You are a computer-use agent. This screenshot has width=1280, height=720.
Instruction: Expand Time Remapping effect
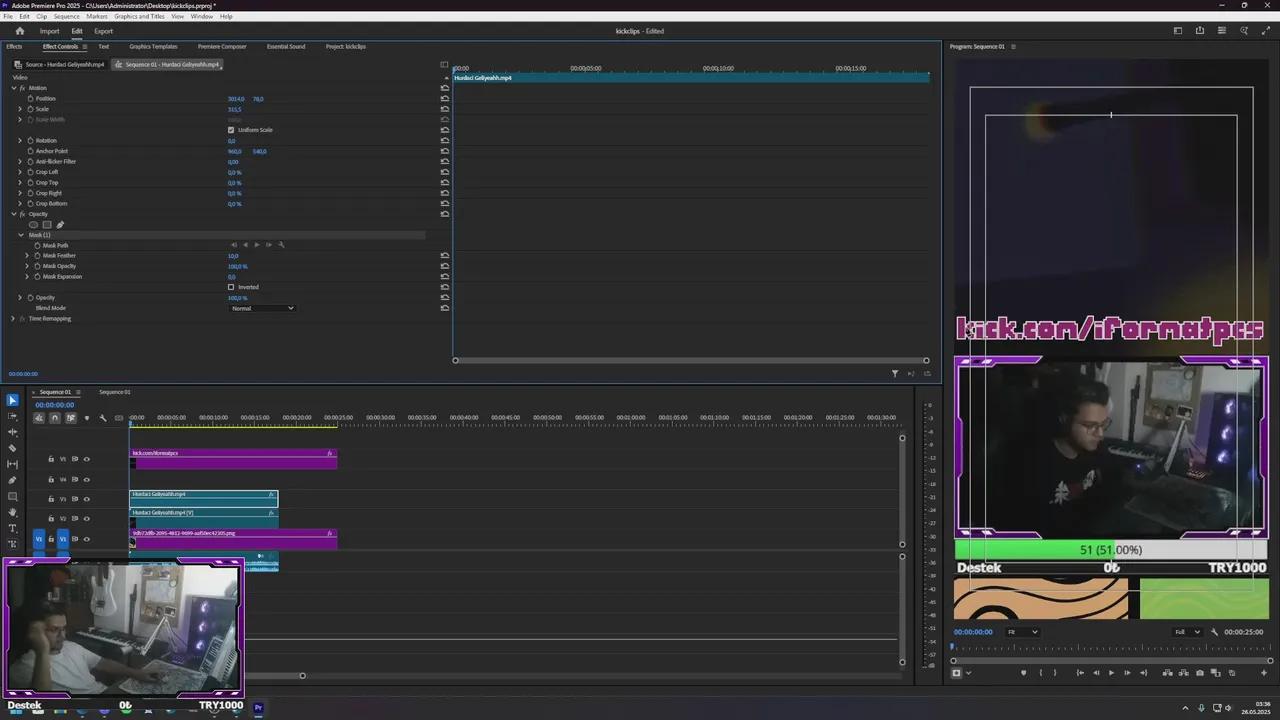(x=13, y=319)
